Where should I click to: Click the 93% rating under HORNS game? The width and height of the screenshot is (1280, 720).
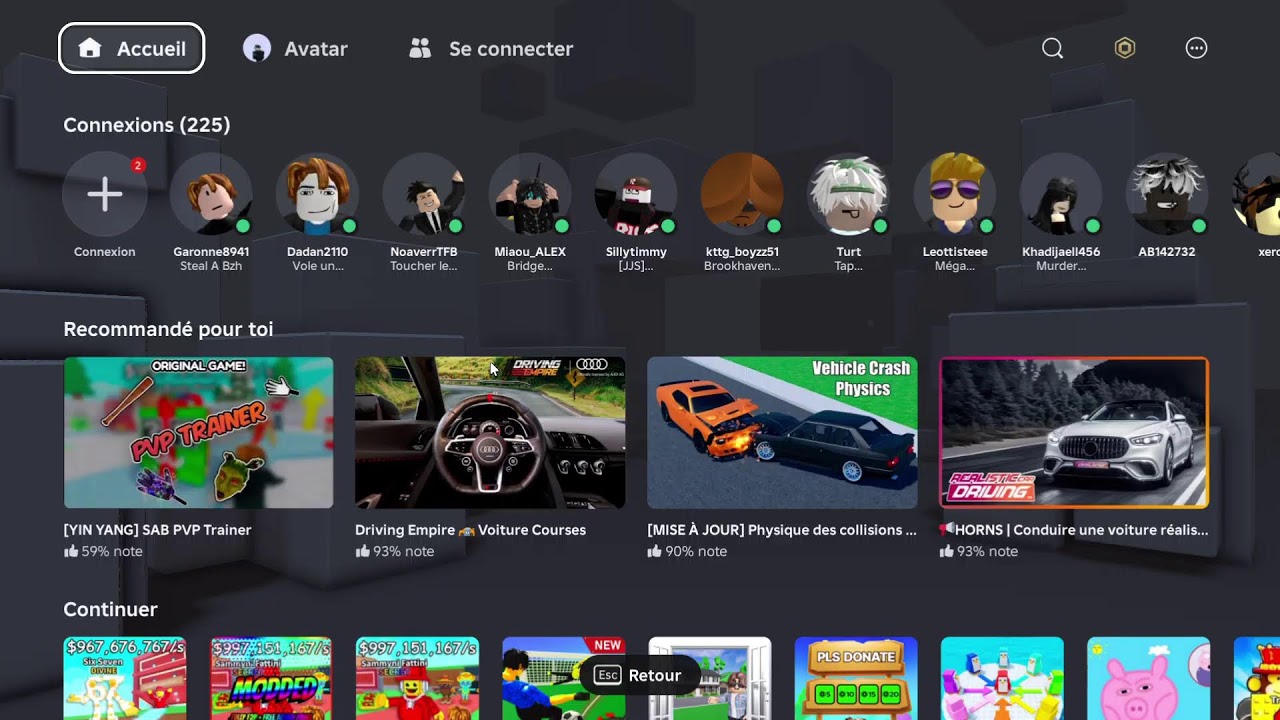coord(979,551)
